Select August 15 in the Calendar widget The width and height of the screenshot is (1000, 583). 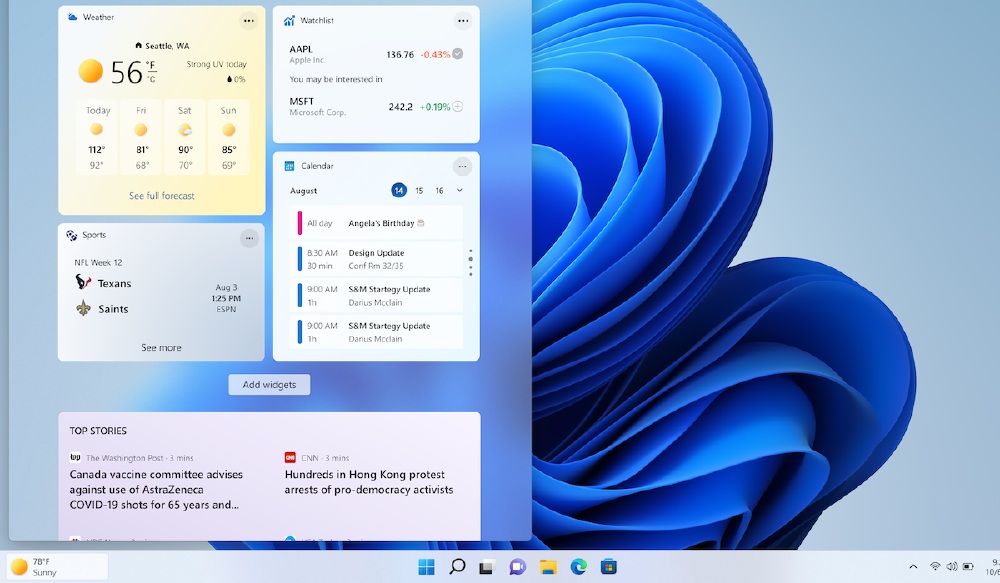tap(418, 190)
